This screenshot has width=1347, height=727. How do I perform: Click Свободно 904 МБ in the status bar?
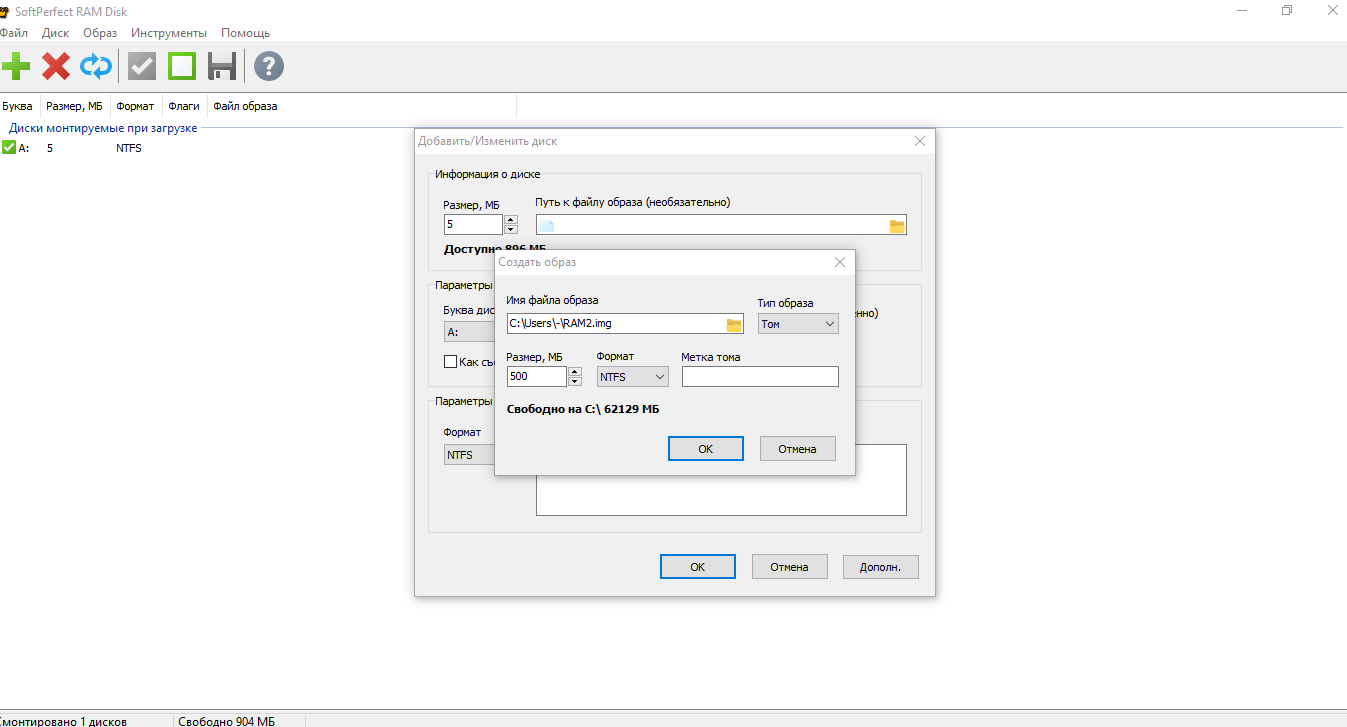pos(226,721)
